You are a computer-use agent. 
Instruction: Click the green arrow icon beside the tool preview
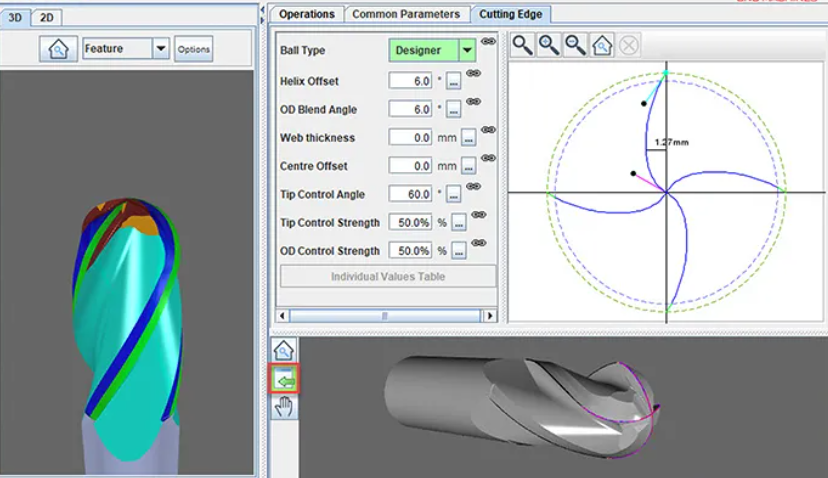285,379
